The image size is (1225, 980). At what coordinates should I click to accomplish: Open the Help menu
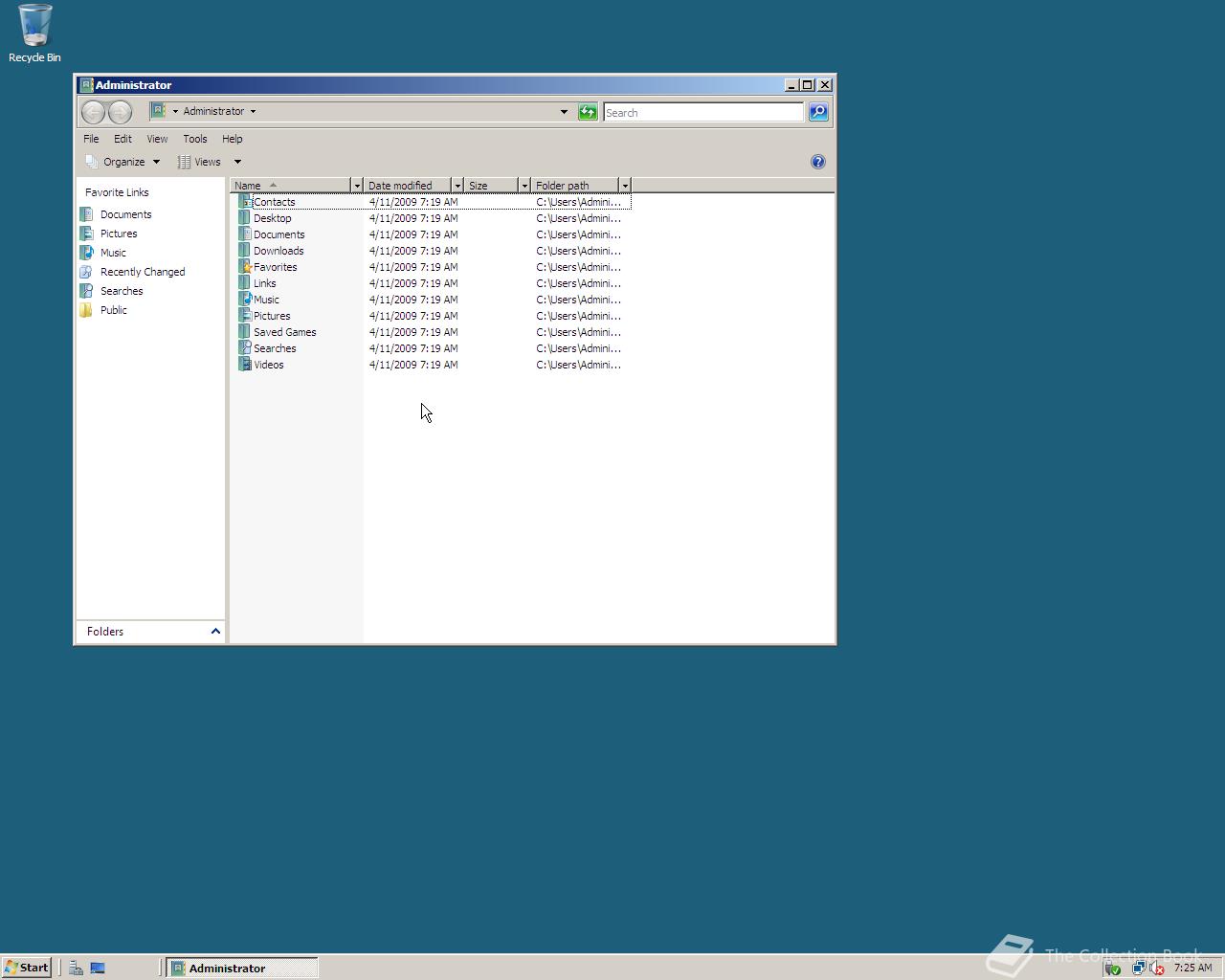[233, 139]
